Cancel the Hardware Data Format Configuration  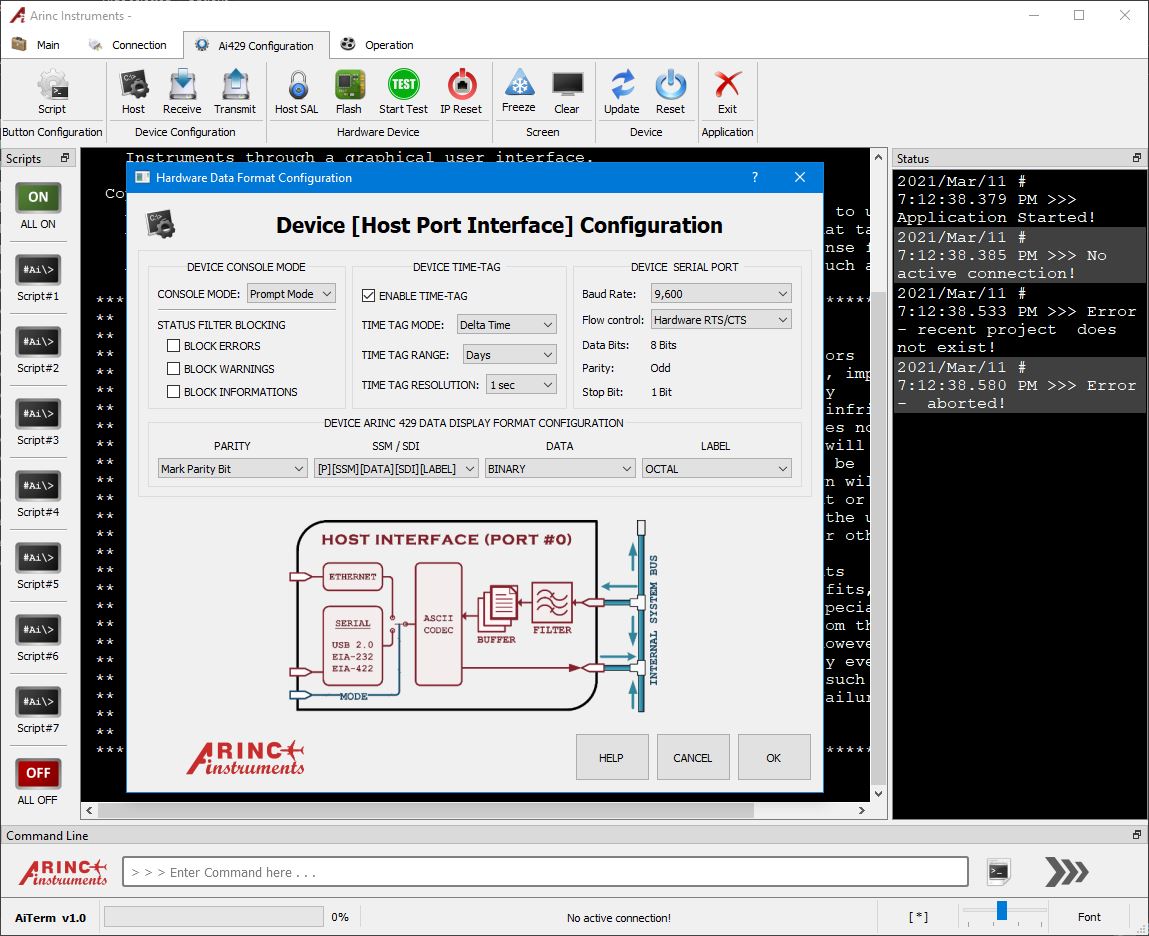point(693,757)
